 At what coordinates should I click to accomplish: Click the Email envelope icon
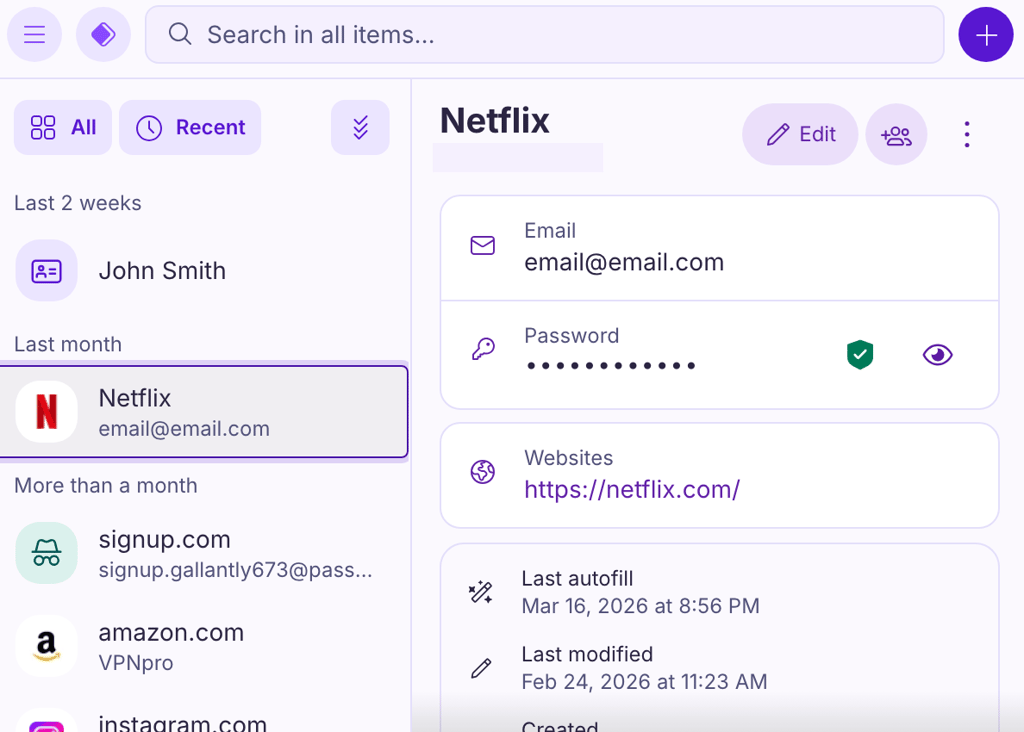point(483,246)
